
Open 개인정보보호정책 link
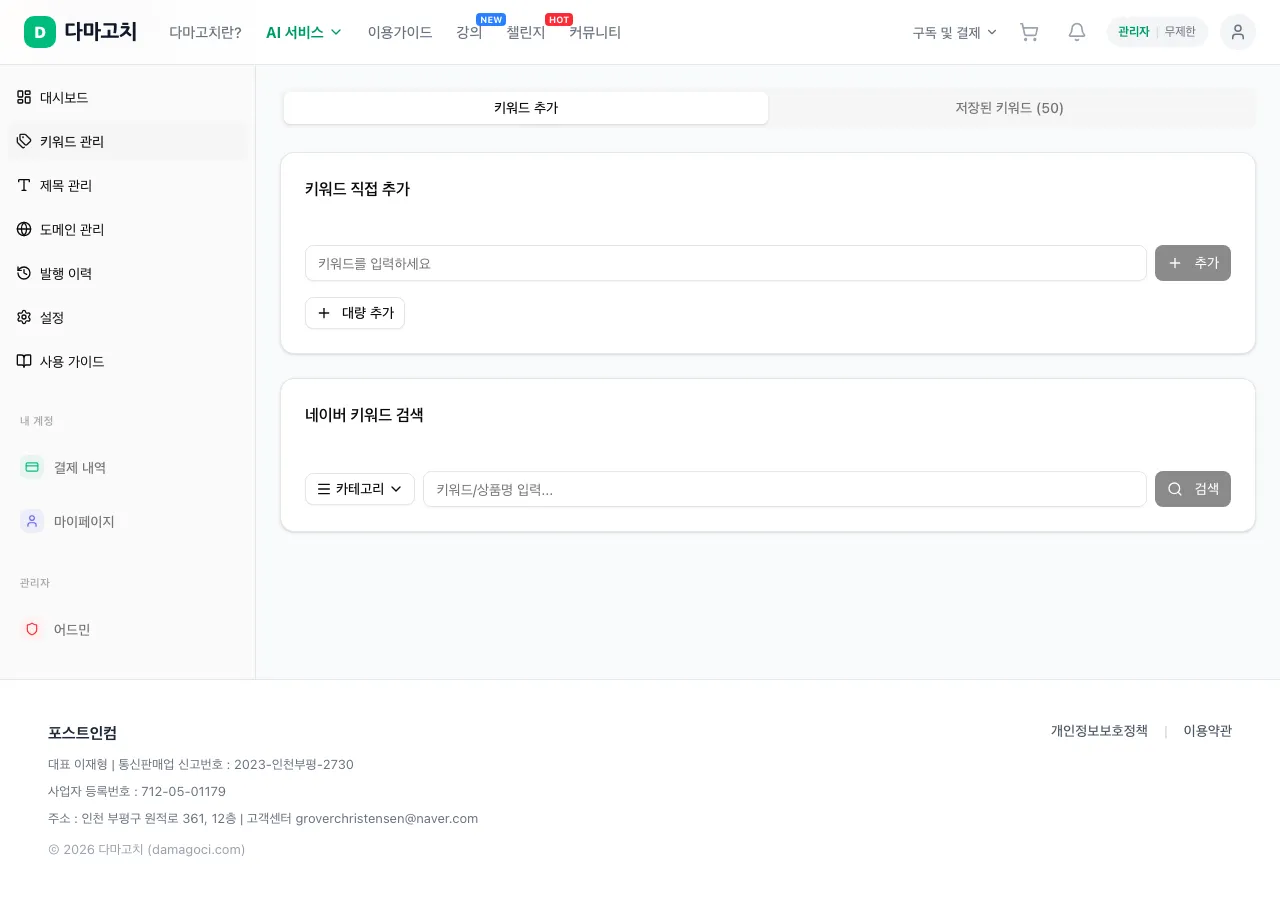point(1099,731)
